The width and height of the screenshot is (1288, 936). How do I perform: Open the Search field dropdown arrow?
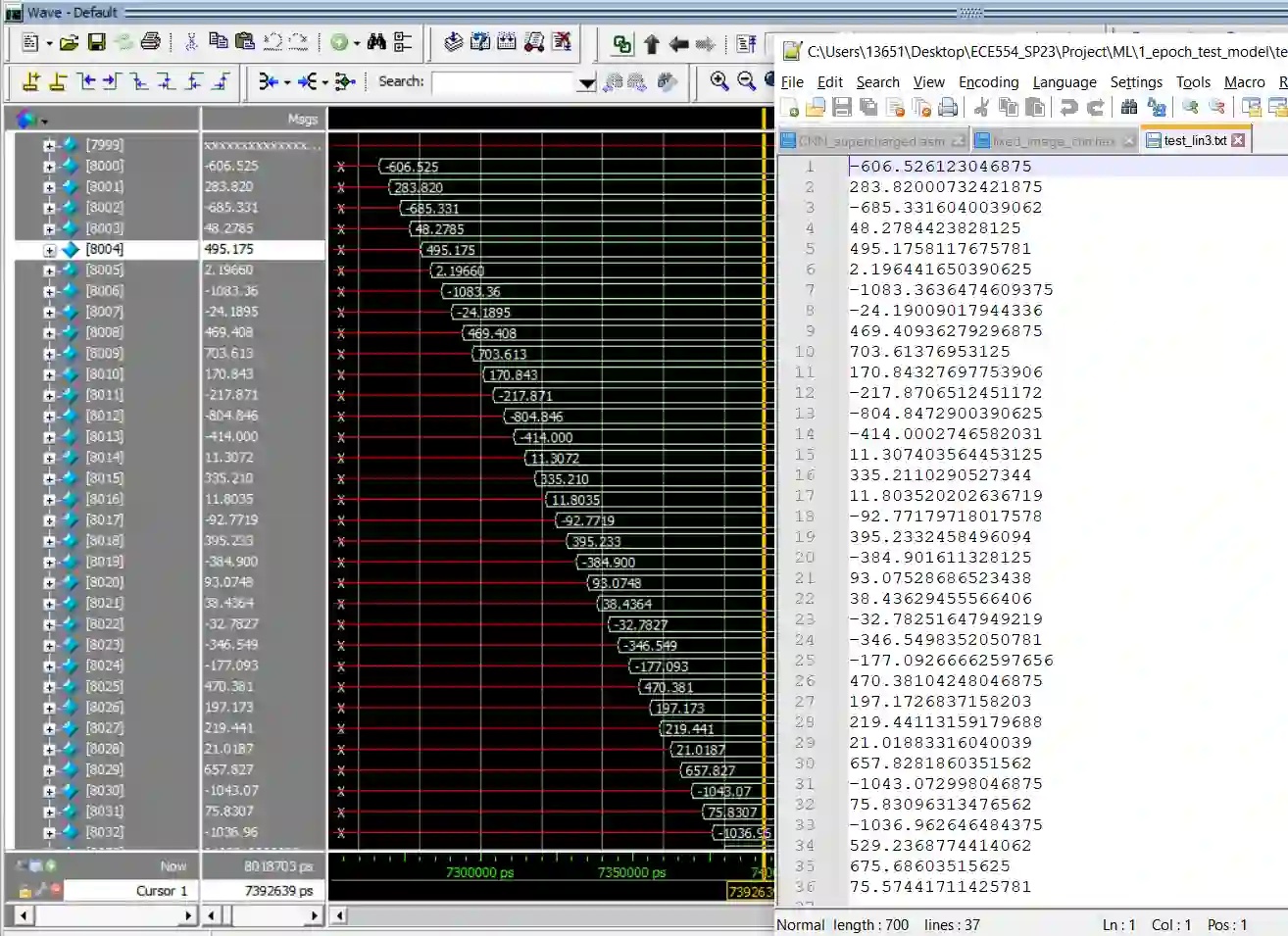586,83
